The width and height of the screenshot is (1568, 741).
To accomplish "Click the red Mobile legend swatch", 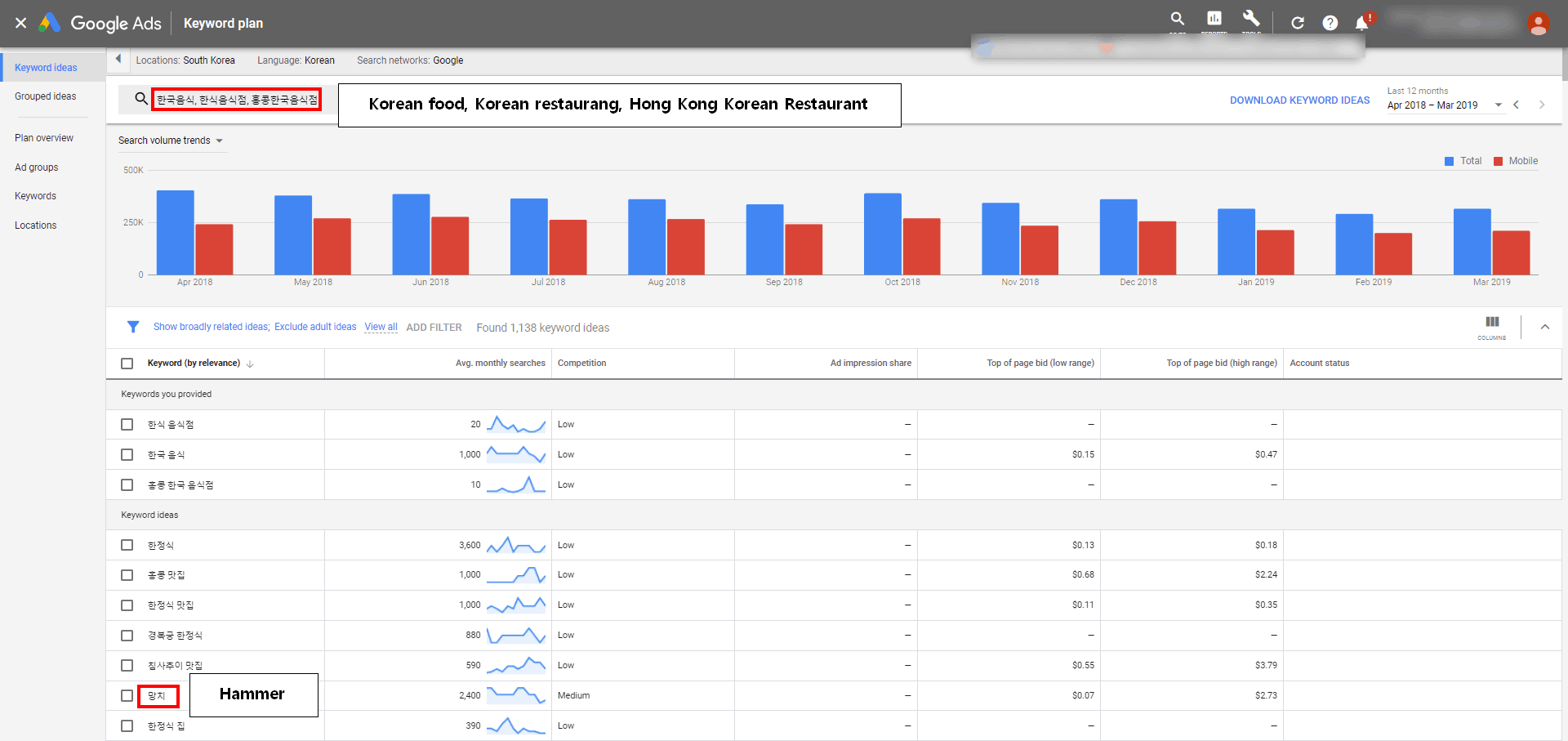I will coord(1498,161).
